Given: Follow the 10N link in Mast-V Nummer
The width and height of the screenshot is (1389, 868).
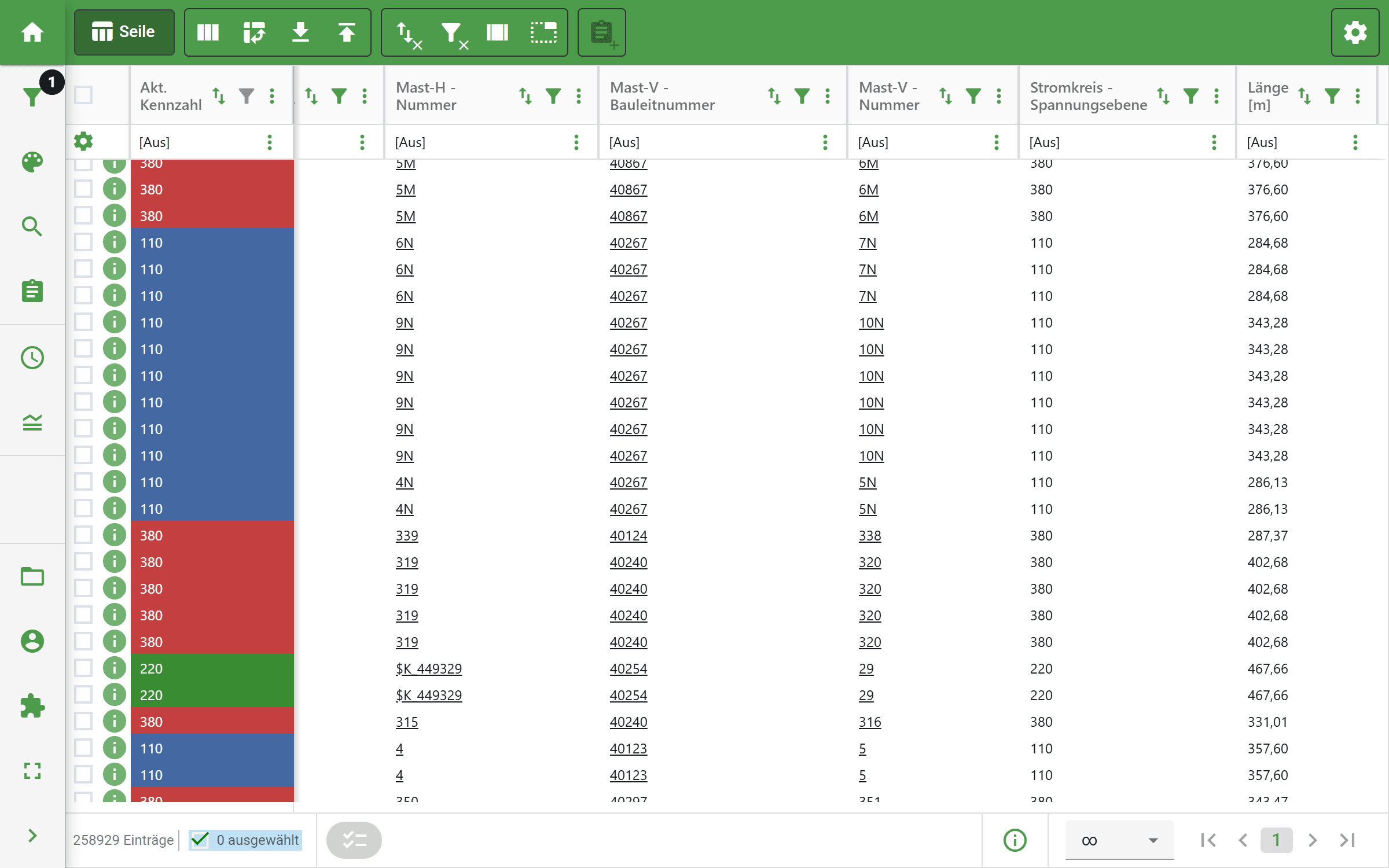Looking at the screenshot, I should tap(871, 323).
